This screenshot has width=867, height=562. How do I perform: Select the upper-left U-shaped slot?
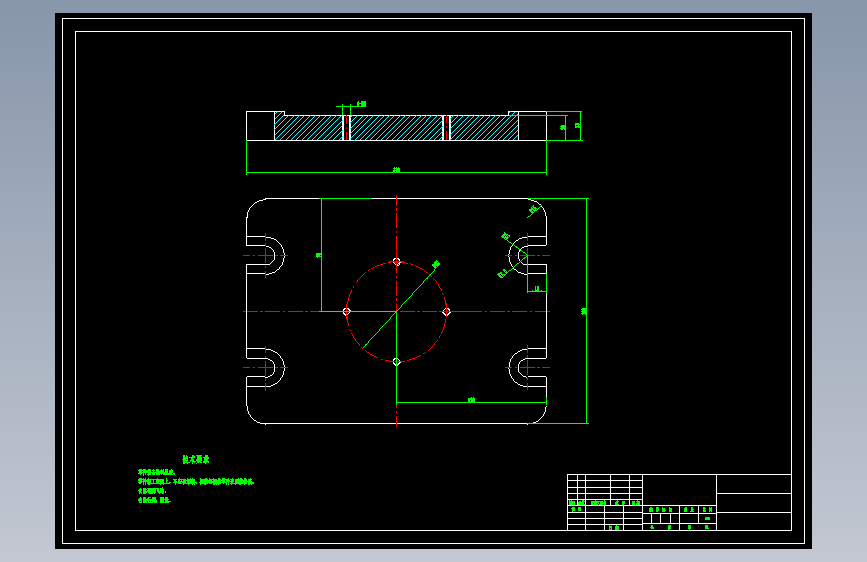point(265,256)
